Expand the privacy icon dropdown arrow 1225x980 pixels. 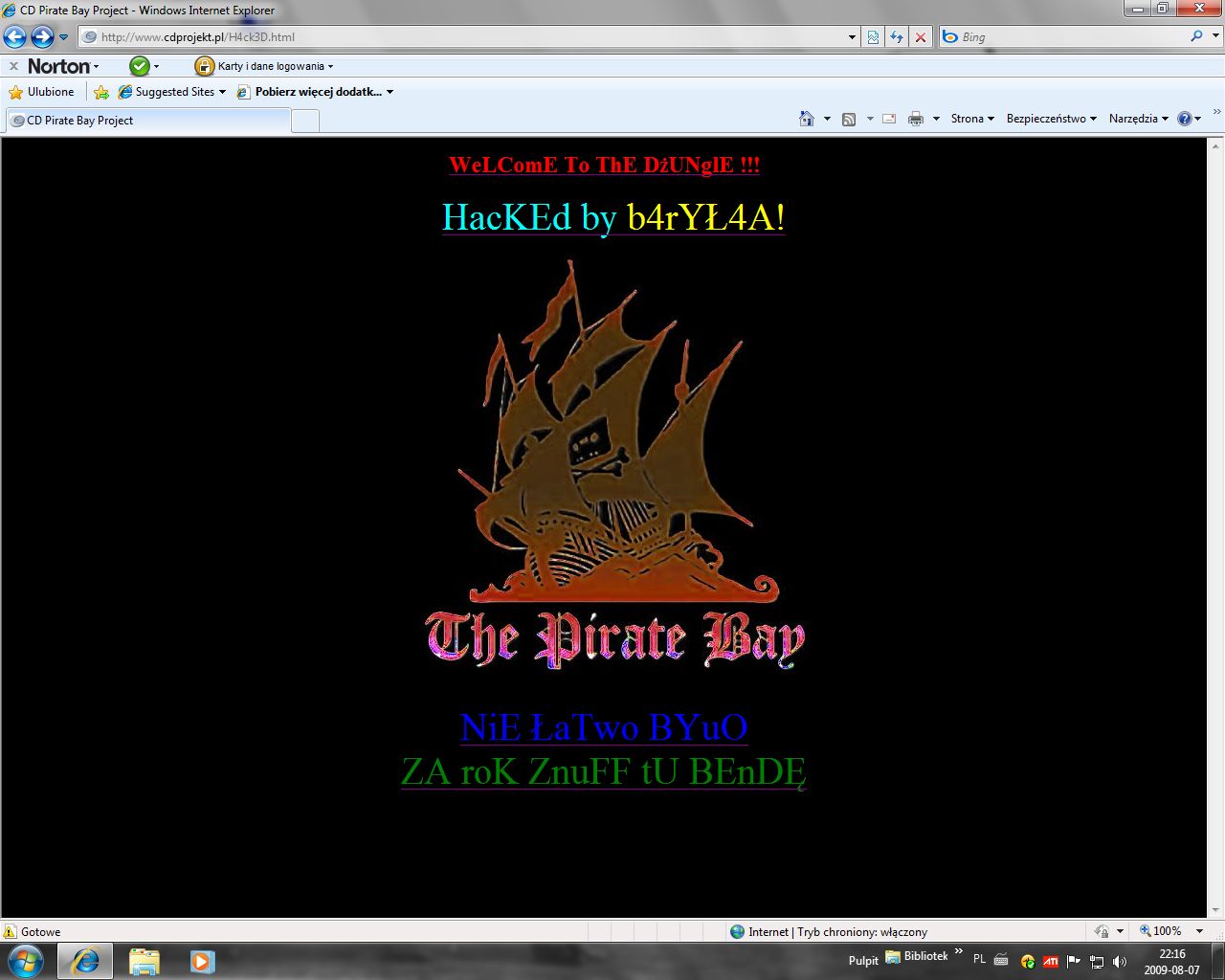click(x=1120, y=931)
